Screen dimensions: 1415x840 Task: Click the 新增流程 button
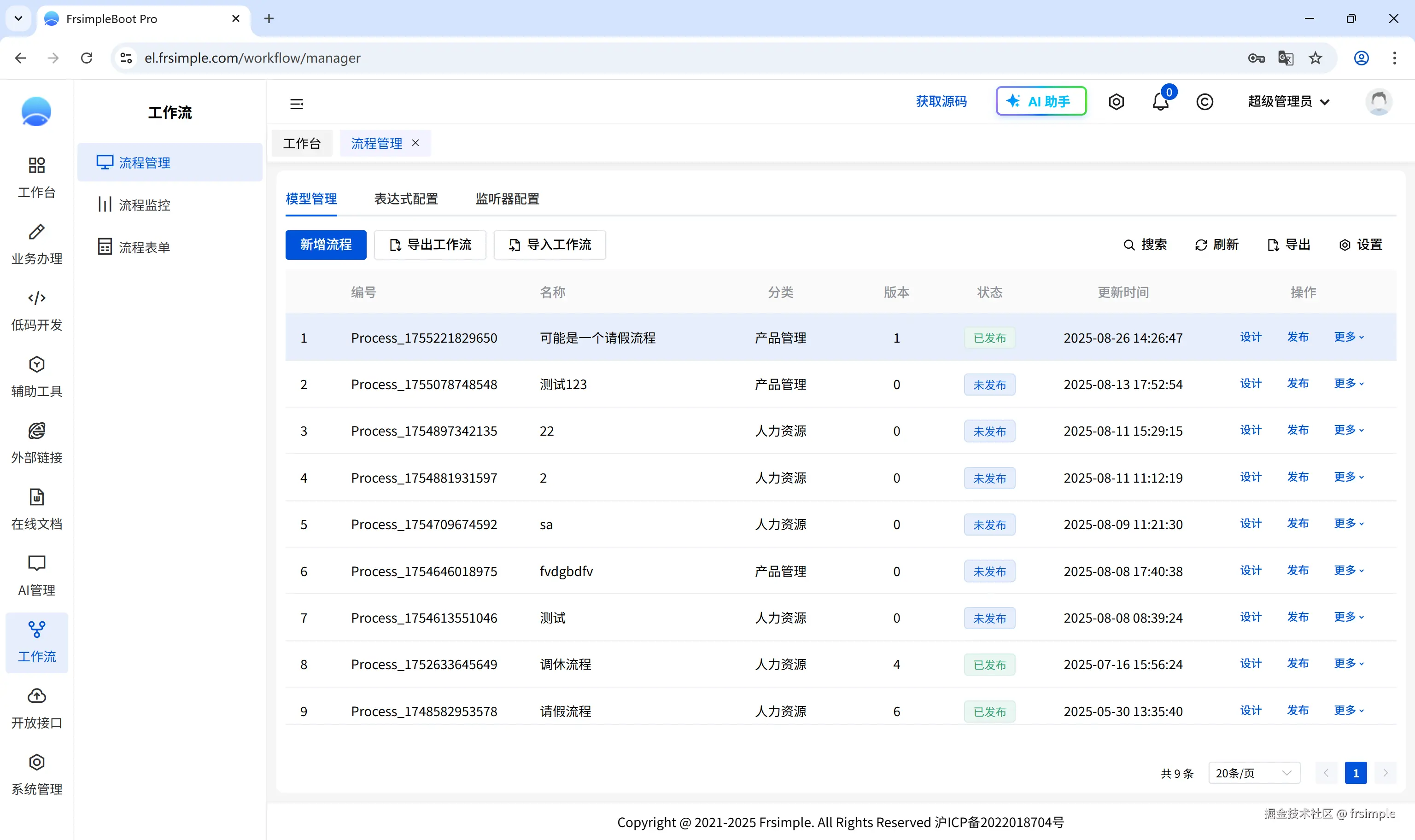(x=326, y=245)
